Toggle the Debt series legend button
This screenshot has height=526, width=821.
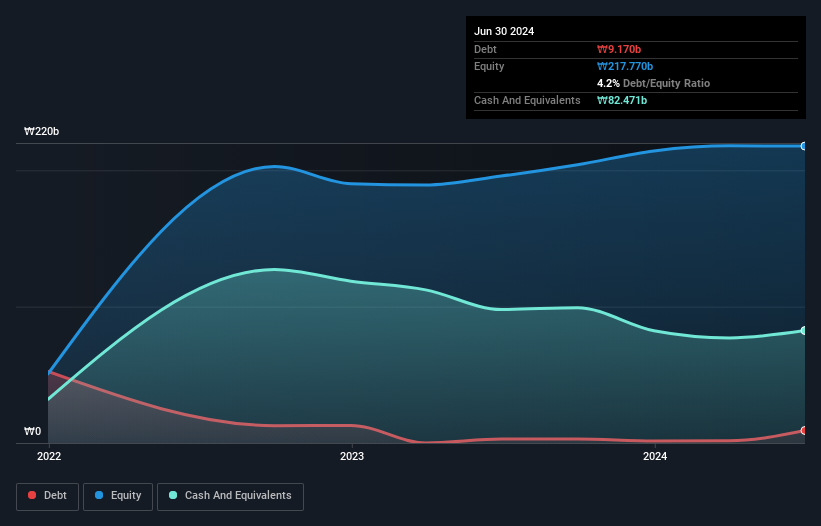click(x=47, y=496)
